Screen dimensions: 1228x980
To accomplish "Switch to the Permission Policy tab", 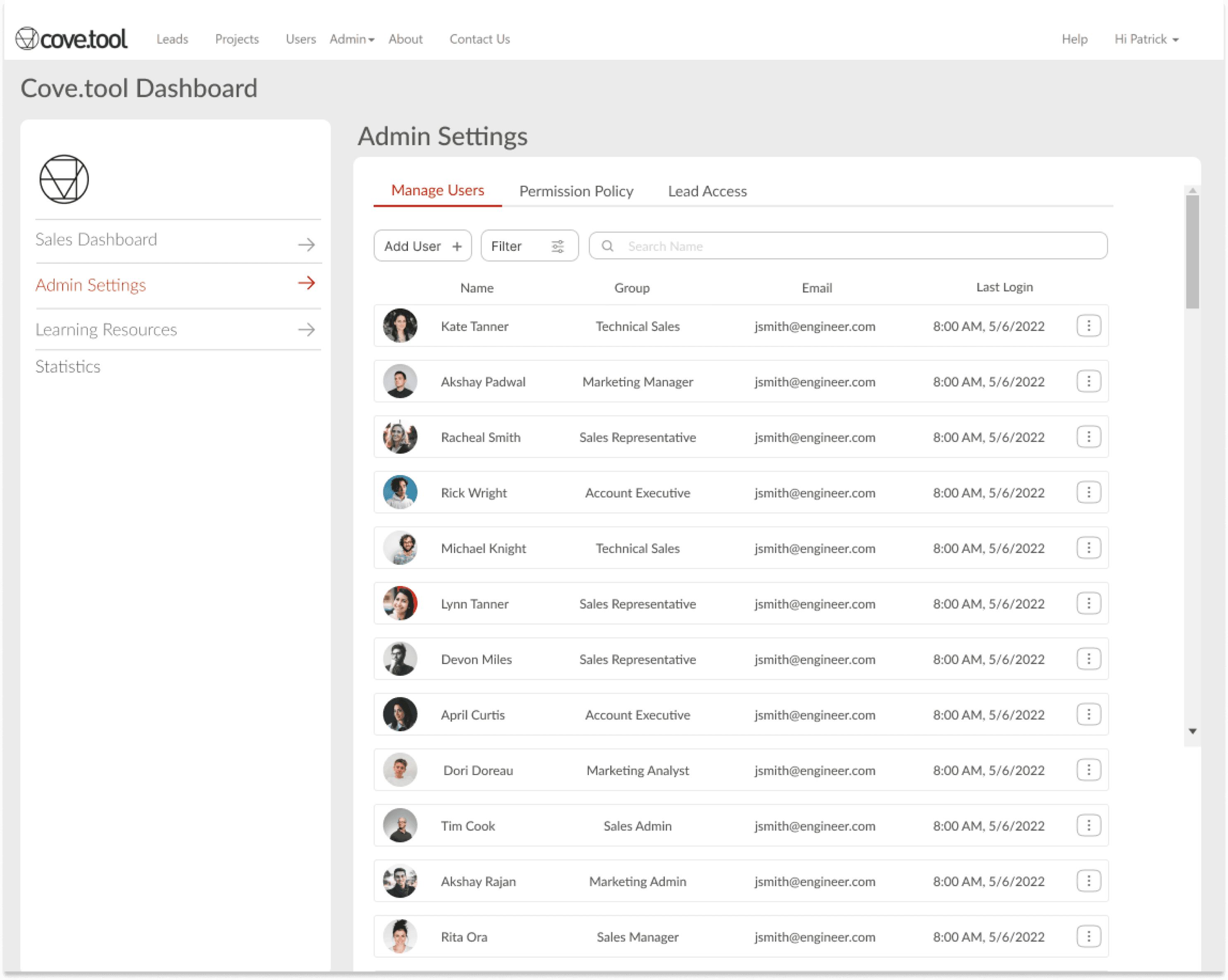I will [x=576, y=191].
